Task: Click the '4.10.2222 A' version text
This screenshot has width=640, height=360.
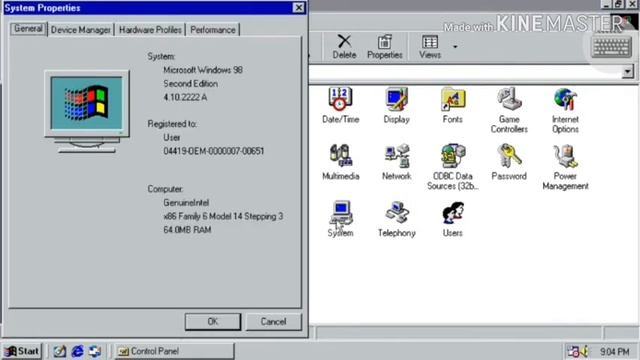Action: point(185,97)
